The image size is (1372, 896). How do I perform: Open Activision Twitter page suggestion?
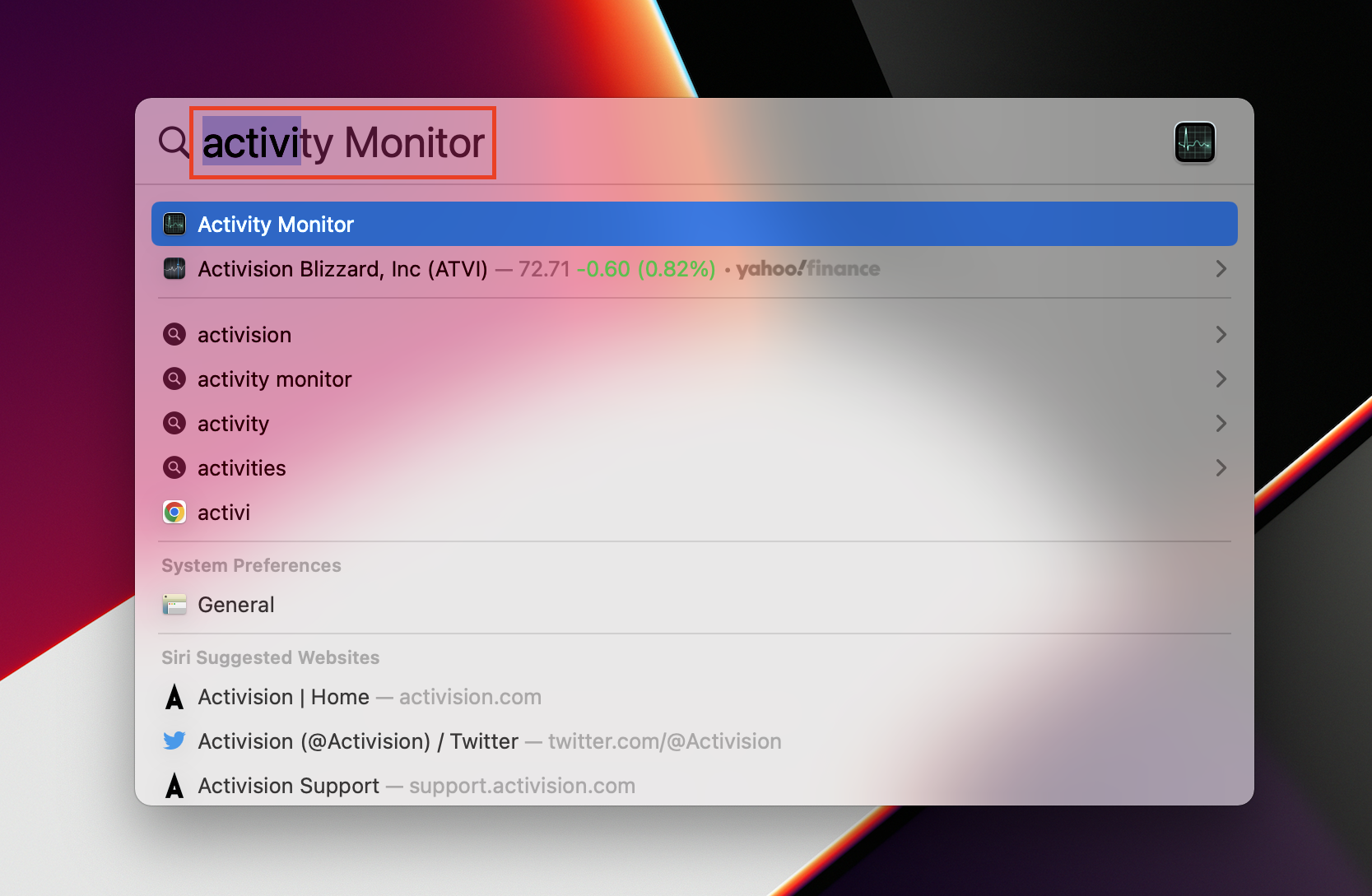[x=695, y=741]
